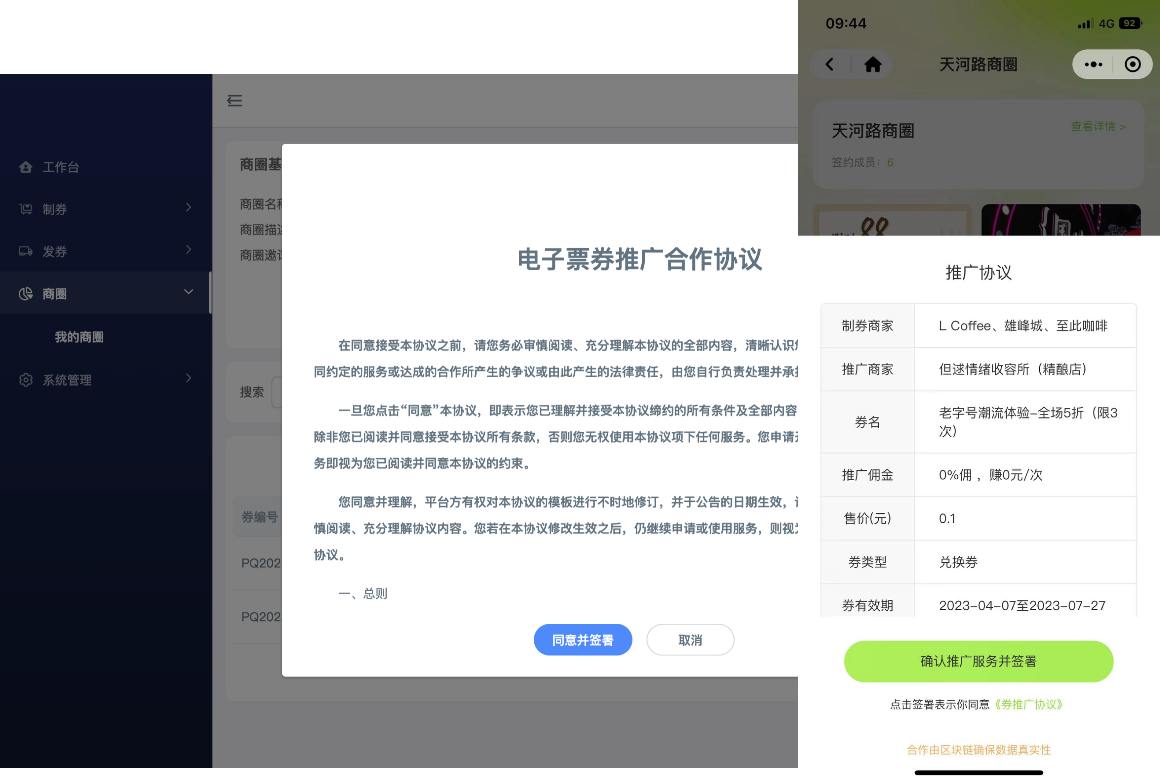Click the 发券 delivery truck icon
Viewport: 1160px width, 783px height.
point(26,251)
